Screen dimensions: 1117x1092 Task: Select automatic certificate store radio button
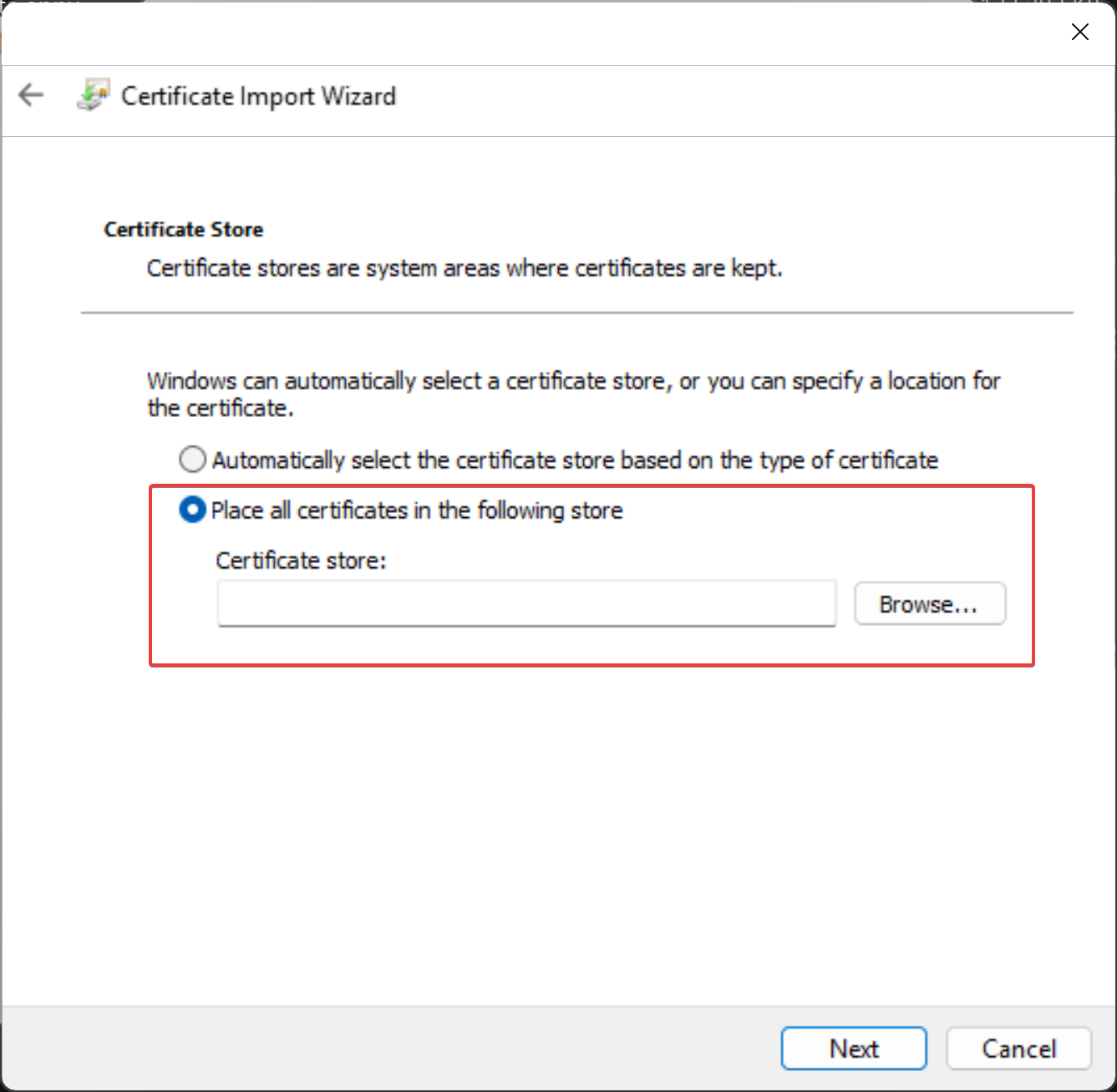[x=192, y=460]
